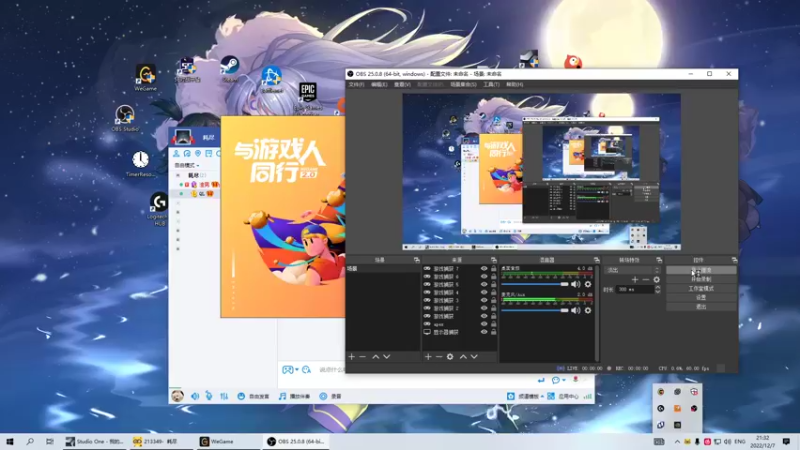Move source down in Sources panel

point(474,357)
